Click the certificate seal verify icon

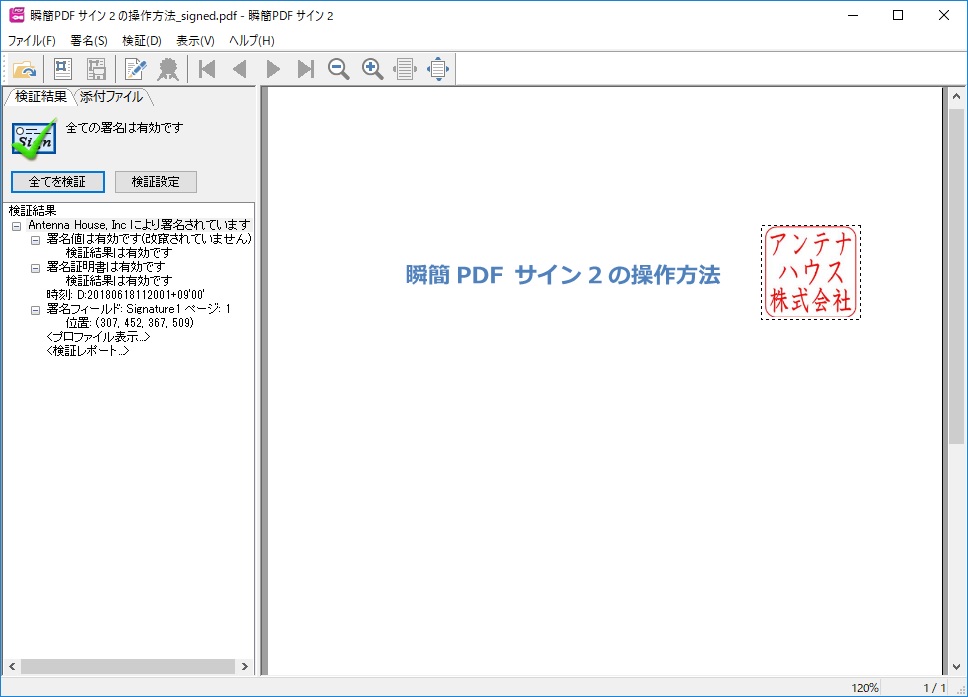click(x=168, y=69)
